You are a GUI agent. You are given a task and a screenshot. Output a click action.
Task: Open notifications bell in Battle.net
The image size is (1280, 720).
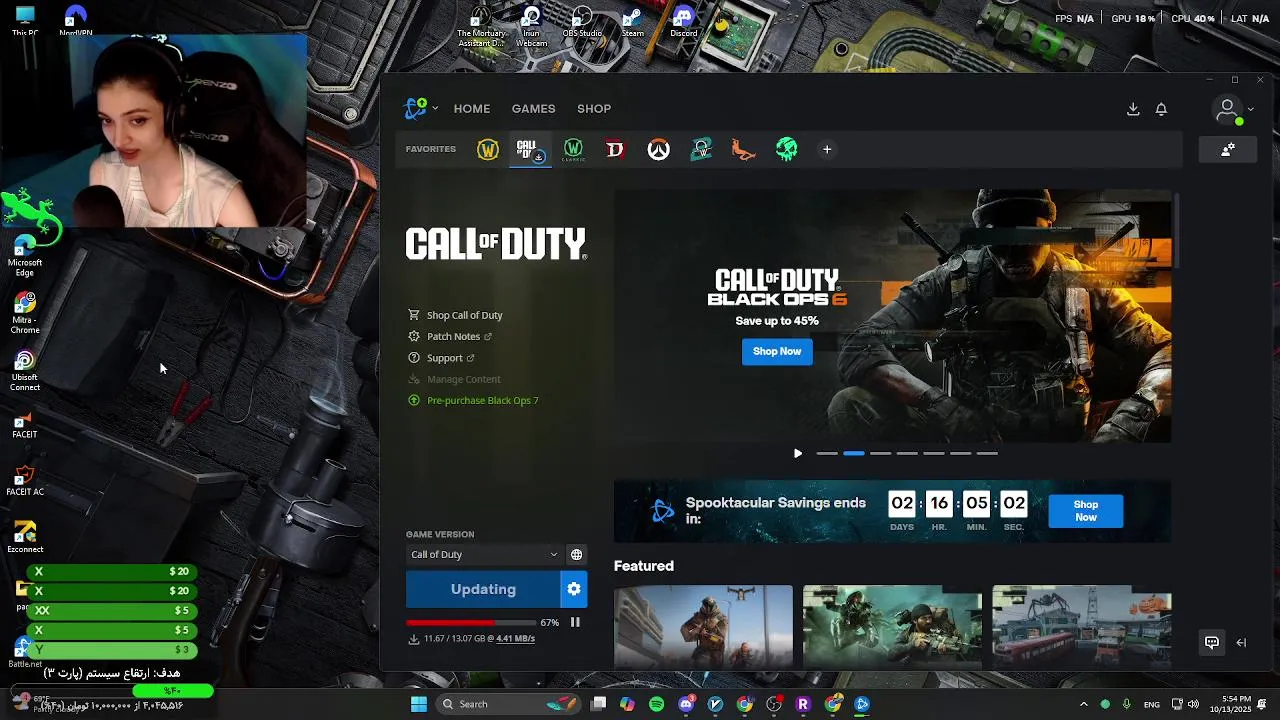pyautogui.click(x=1161, y=109)
